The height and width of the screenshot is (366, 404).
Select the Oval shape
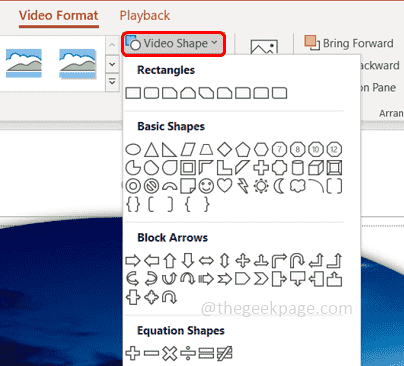[133, 149]
